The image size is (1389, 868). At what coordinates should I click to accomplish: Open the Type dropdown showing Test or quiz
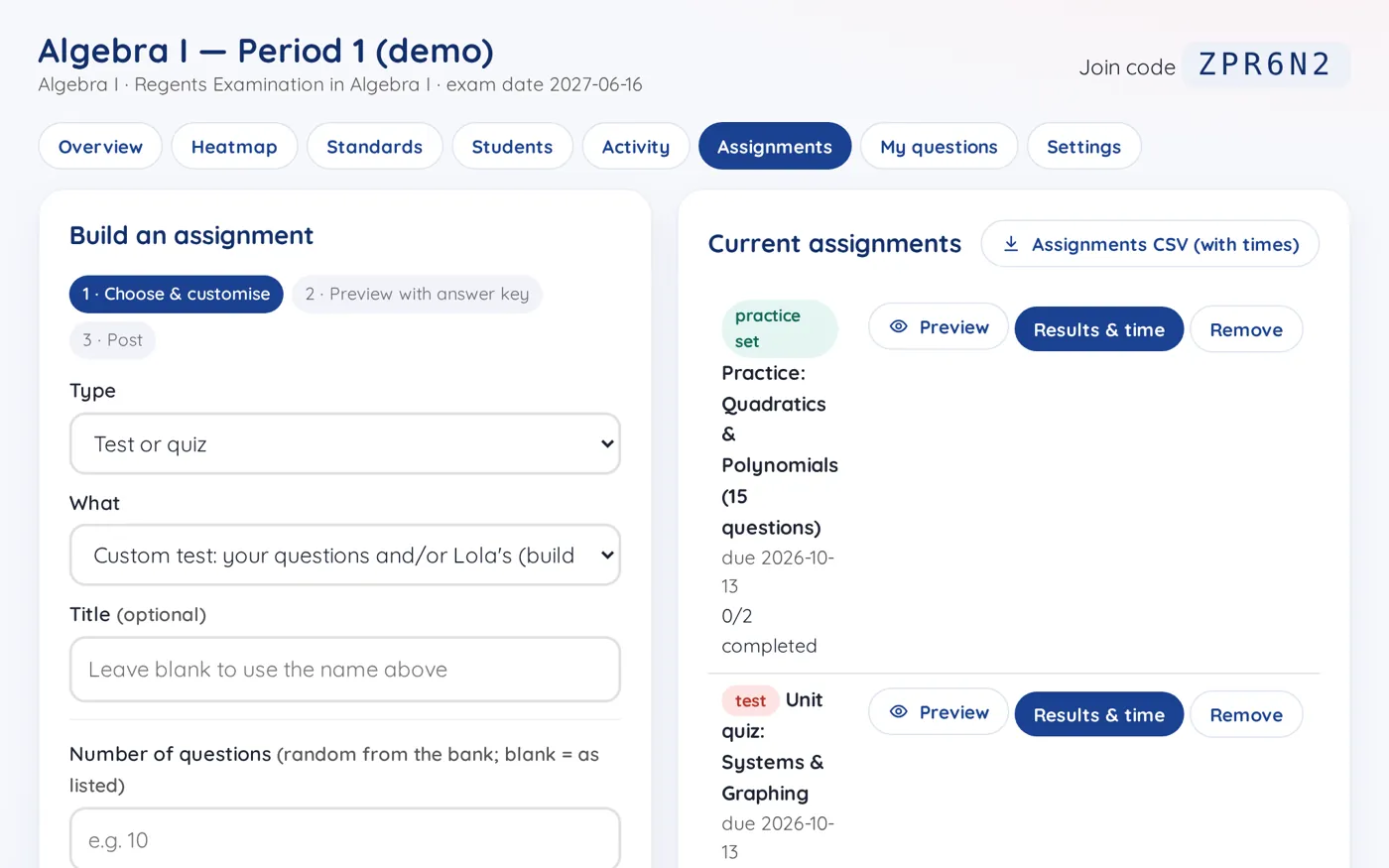point(345,443)
